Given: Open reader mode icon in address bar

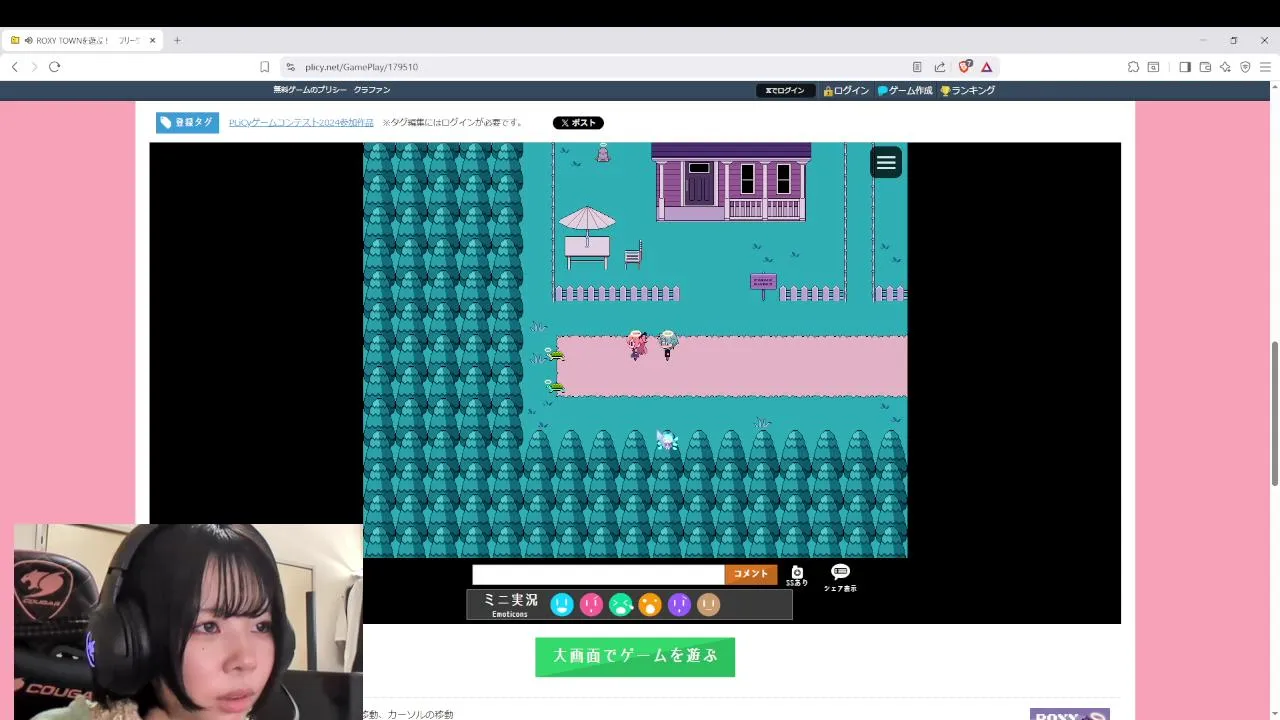Looking at the screenshot, I should point(917,67).
